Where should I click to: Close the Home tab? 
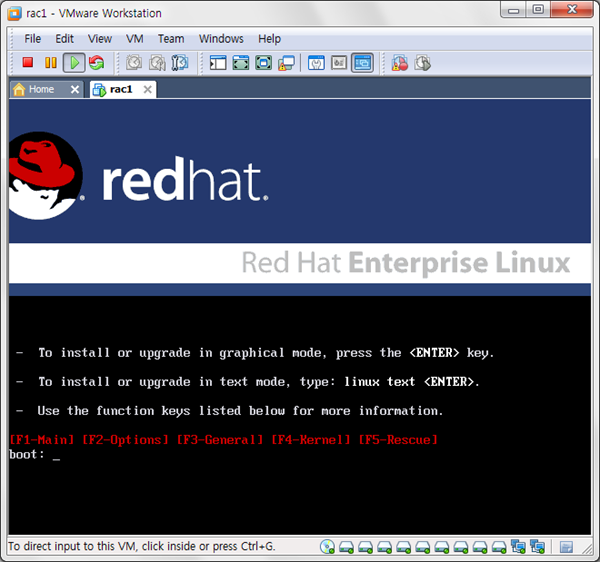[x=75, y=90]
